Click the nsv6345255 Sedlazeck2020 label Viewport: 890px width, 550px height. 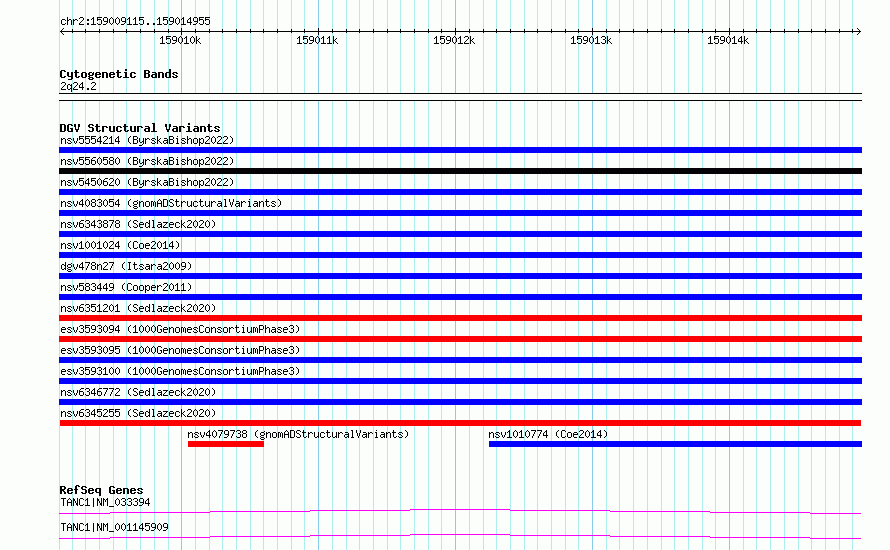[138, 413]
